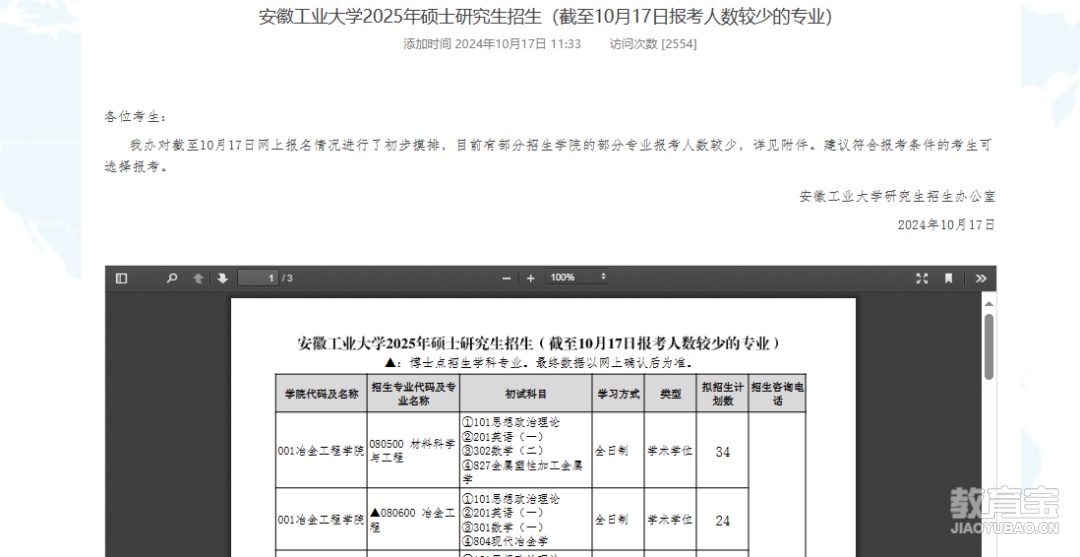Click the greeting text '各位考生:'
1080x557 pixels.
(136, 117)
